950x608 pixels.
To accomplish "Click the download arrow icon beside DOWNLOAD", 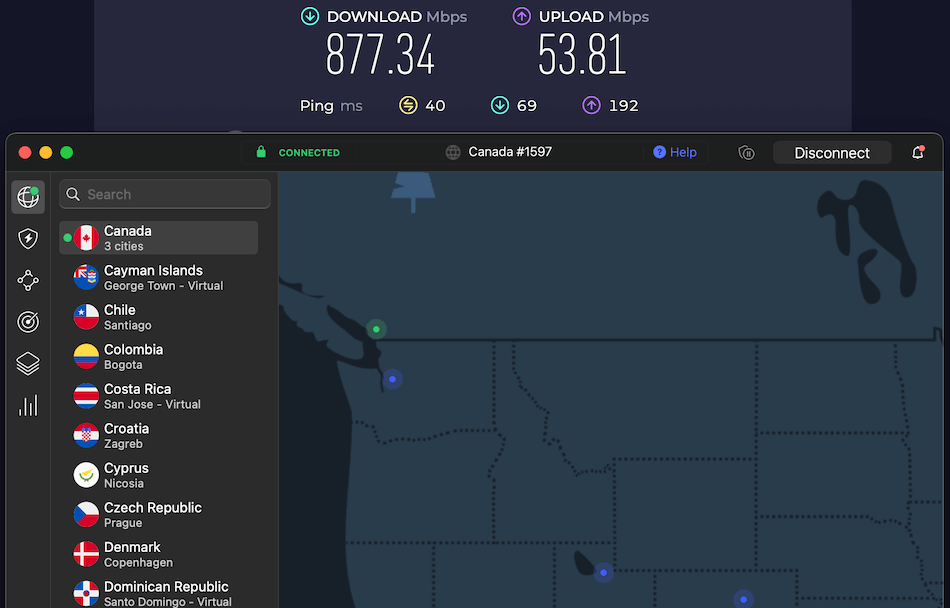I will [310, 16].
